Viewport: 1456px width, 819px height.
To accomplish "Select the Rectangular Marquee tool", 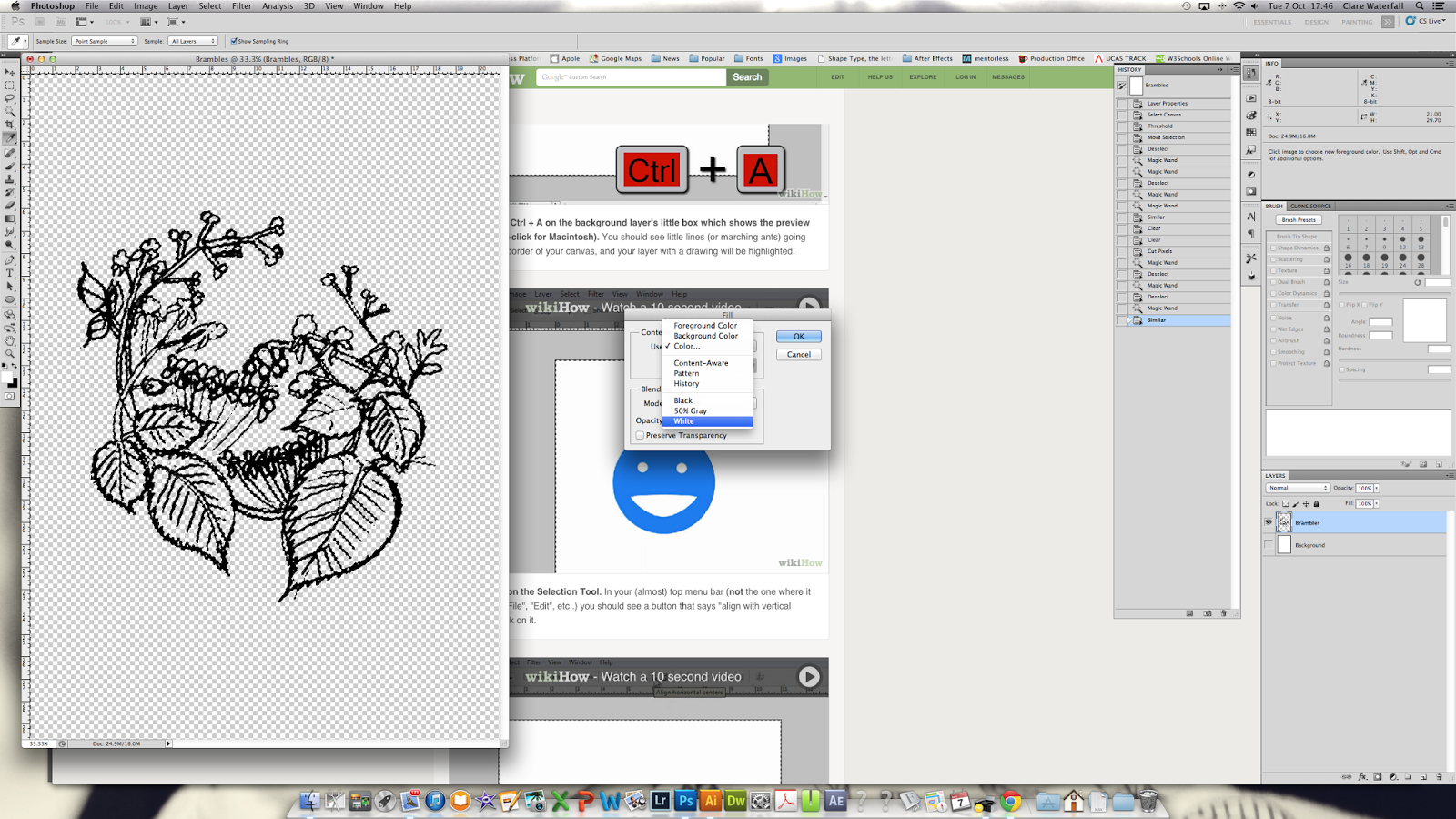I will click(9, 86).
